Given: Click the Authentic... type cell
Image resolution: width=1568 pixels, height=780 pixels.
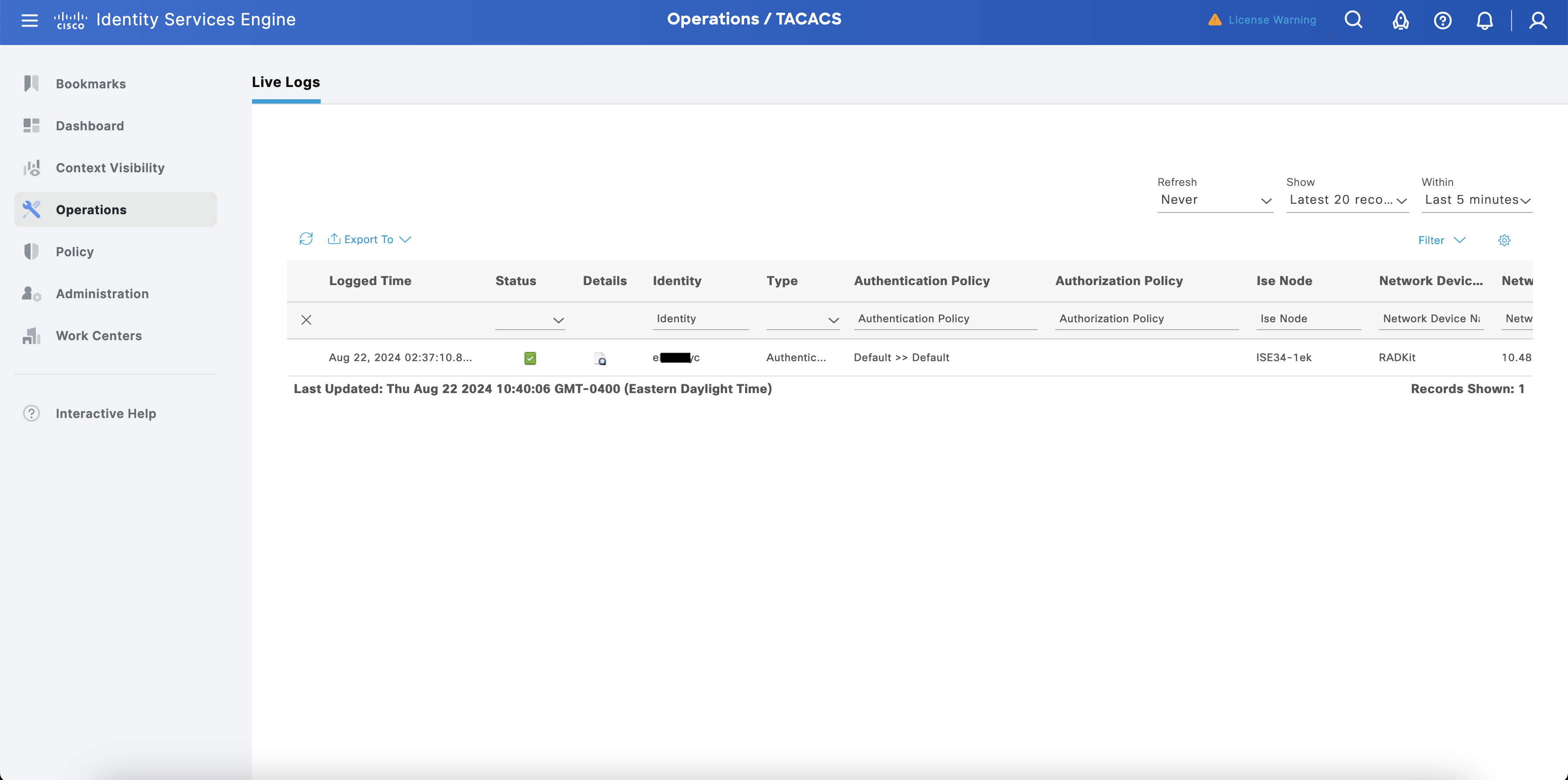Looking at the screenshot, I should pos(796,357).
